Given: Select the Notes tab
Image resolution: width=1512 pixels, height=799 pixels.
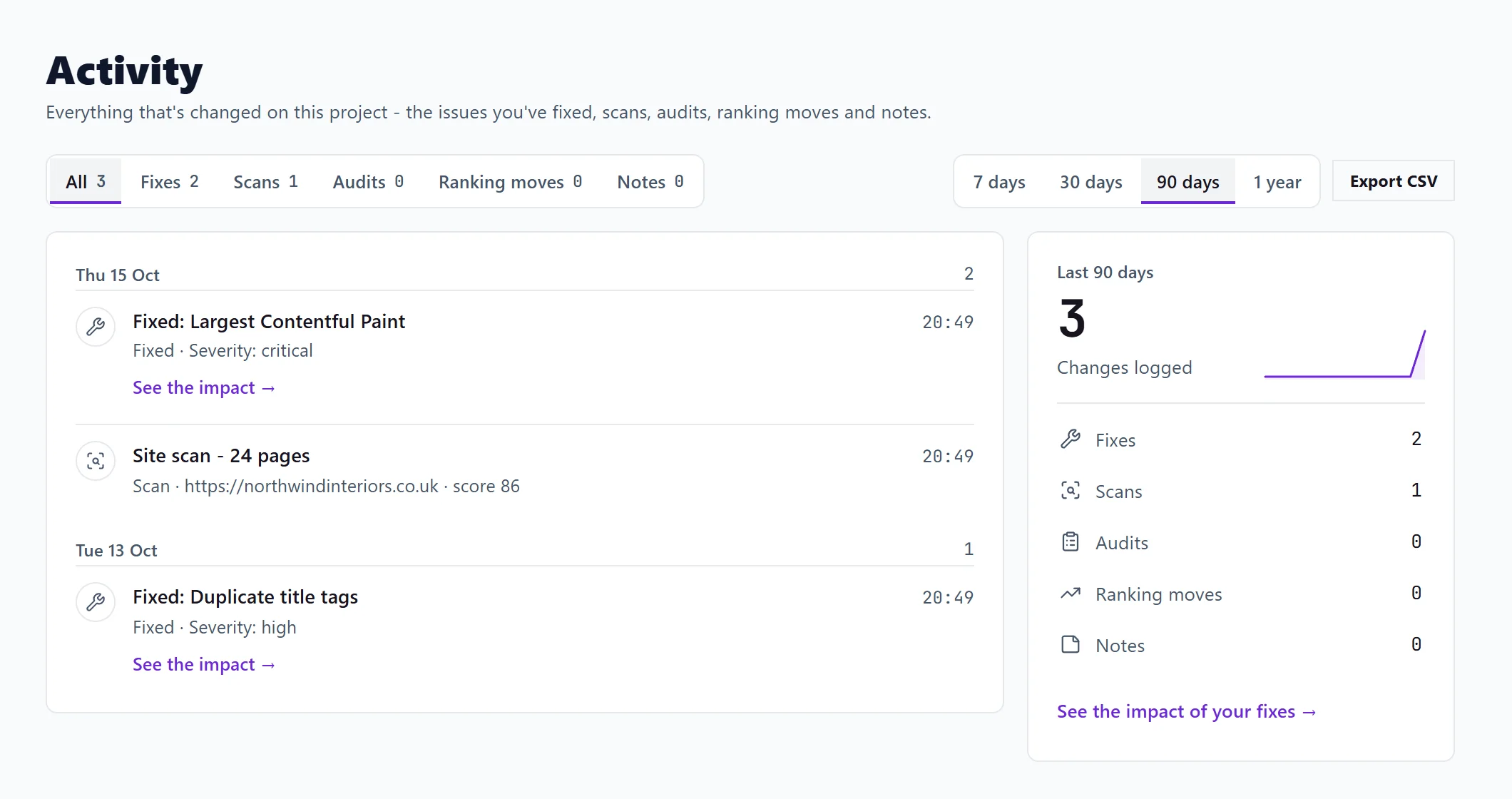Looking at the screenshot, I should pos(651,182).
